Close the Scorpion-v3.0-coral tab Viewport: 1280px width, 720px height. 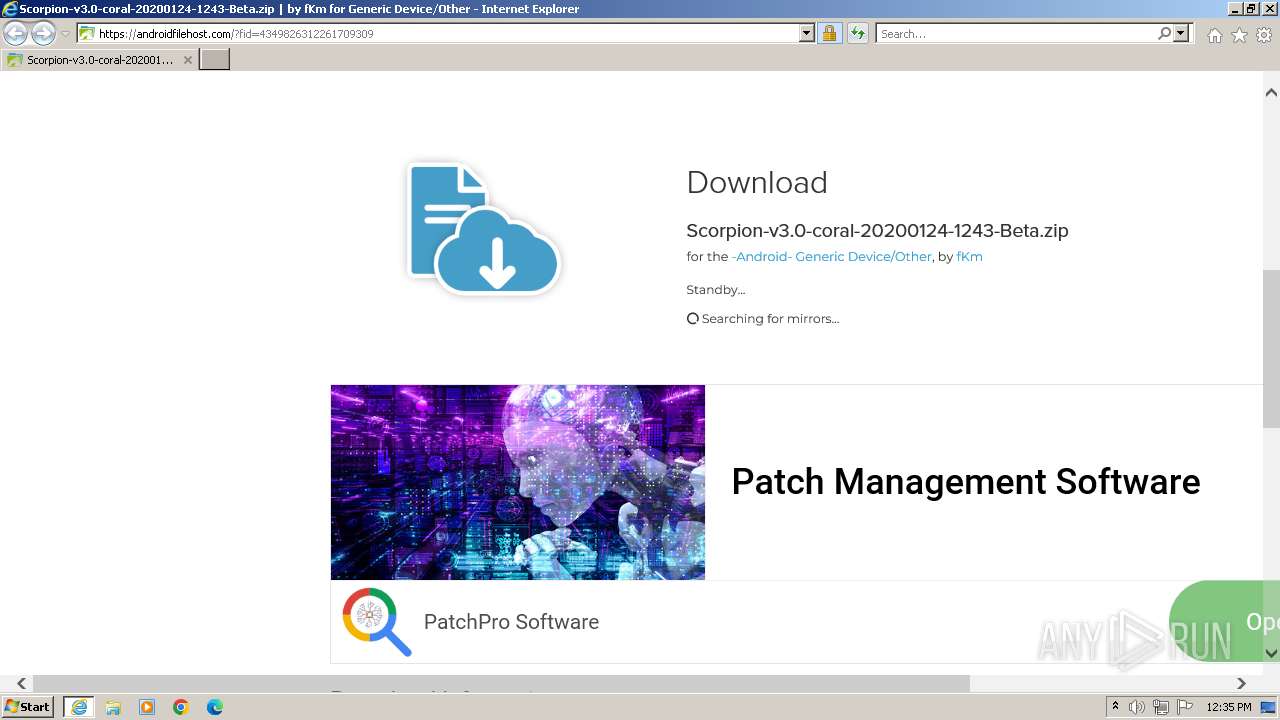(x=187, y=60)
